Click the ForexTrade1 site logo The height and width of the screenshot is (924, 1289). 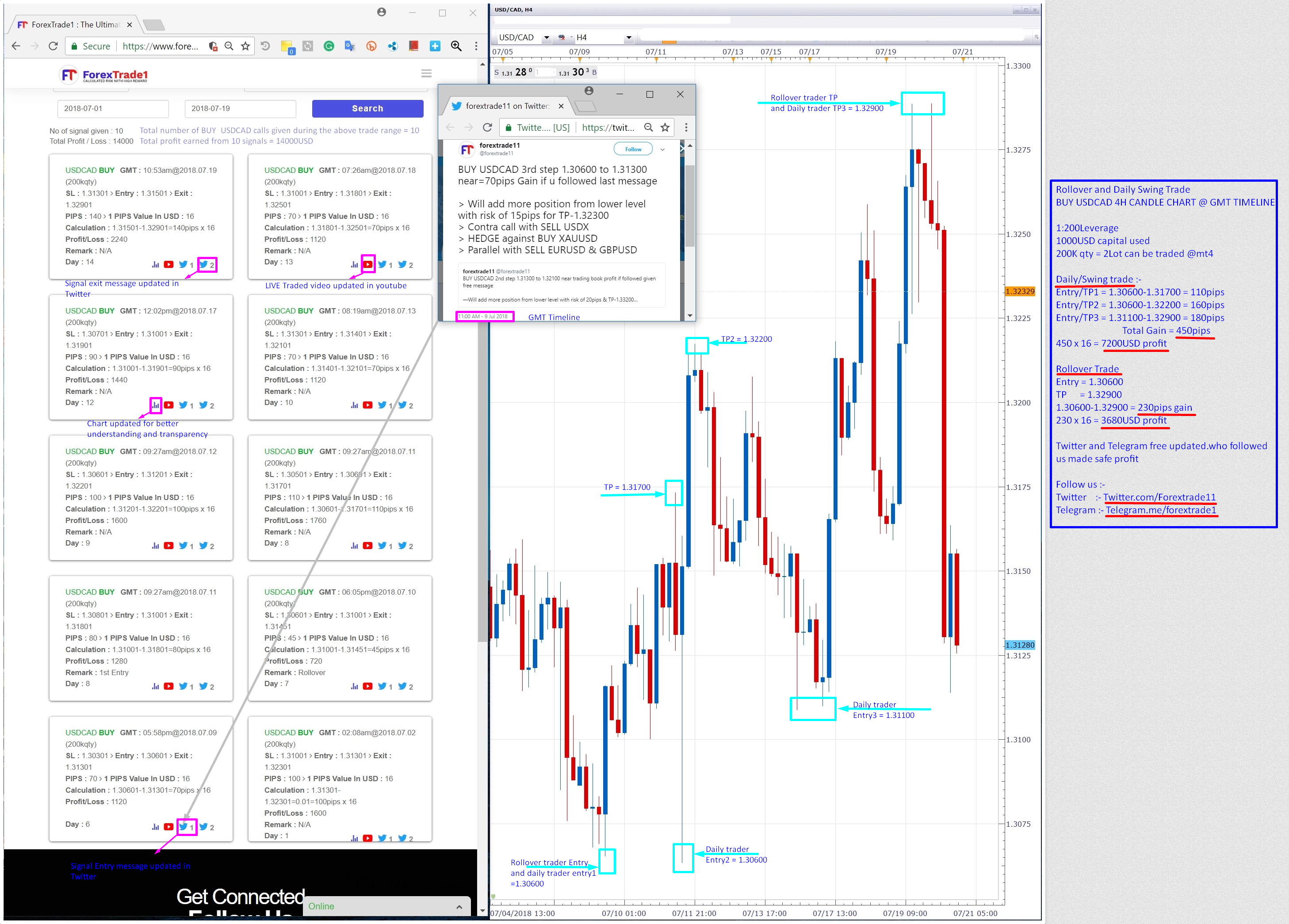tap(104, 75)
